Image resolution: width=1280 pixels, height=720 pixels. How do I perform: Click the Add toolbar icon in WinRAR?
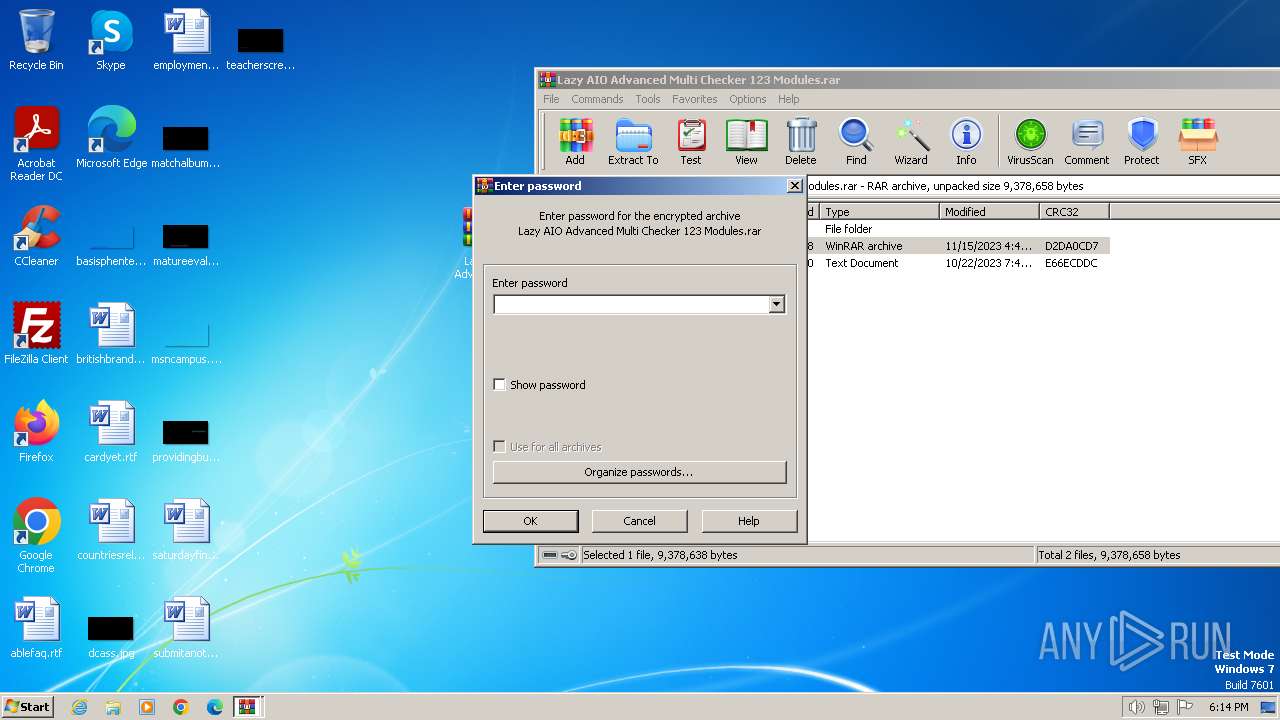575,141
